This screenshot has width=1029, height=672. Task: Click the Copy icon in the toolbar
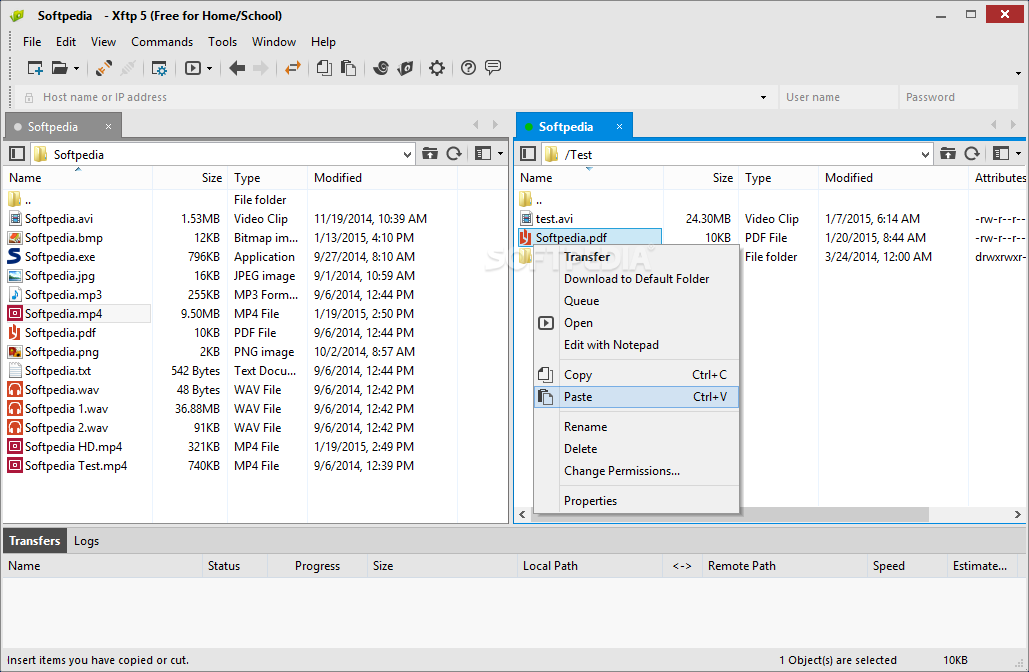(324, 68)
